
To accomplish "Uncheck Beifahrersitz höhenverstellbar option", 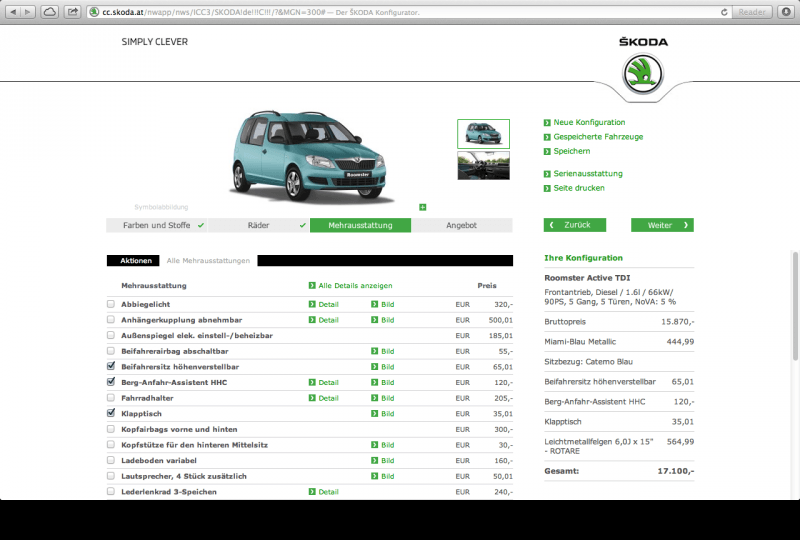I will 111,366.
